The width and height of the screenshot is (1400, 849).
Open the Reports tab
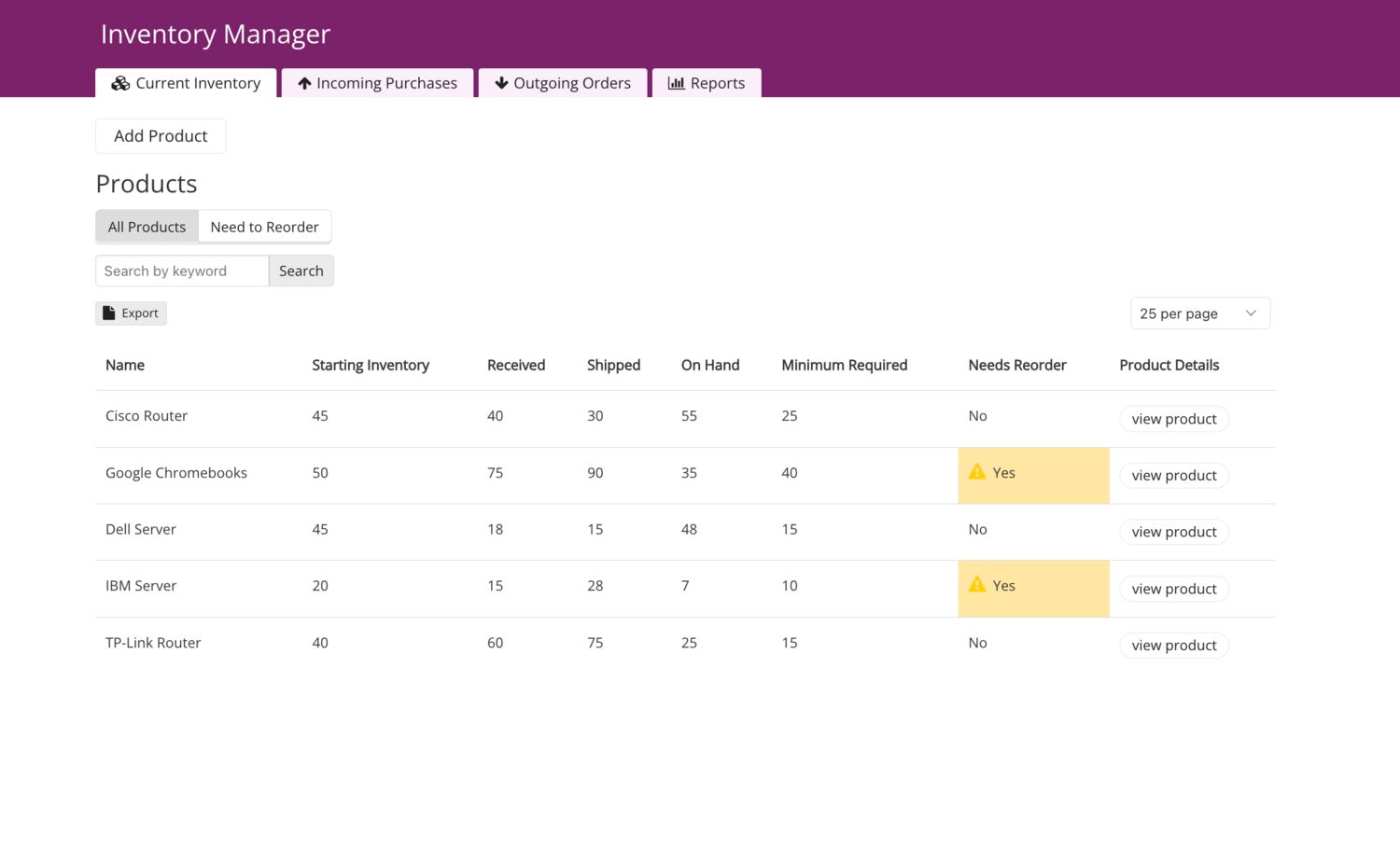point(707,83)
